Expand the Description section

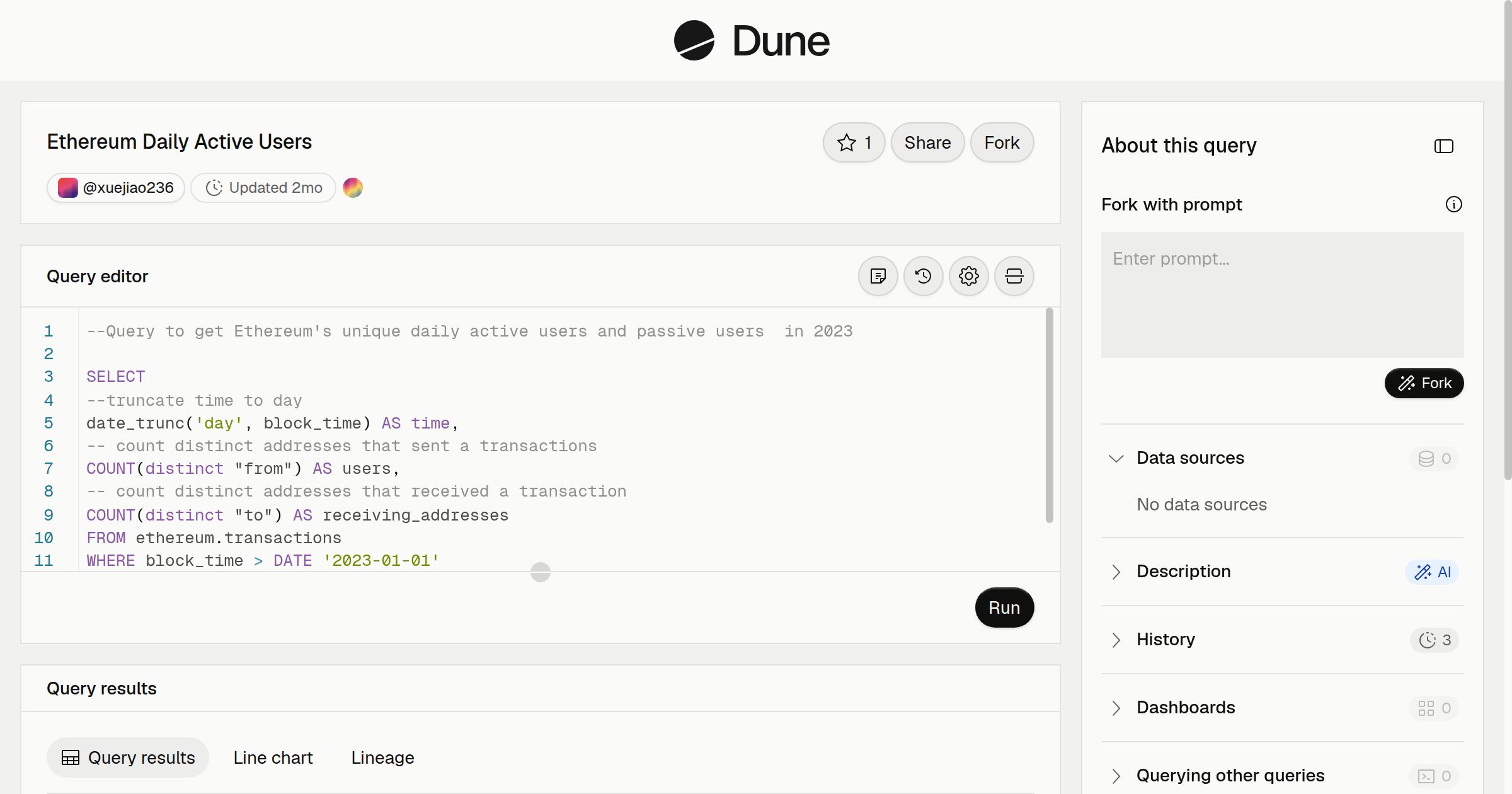pos(1116,572)
